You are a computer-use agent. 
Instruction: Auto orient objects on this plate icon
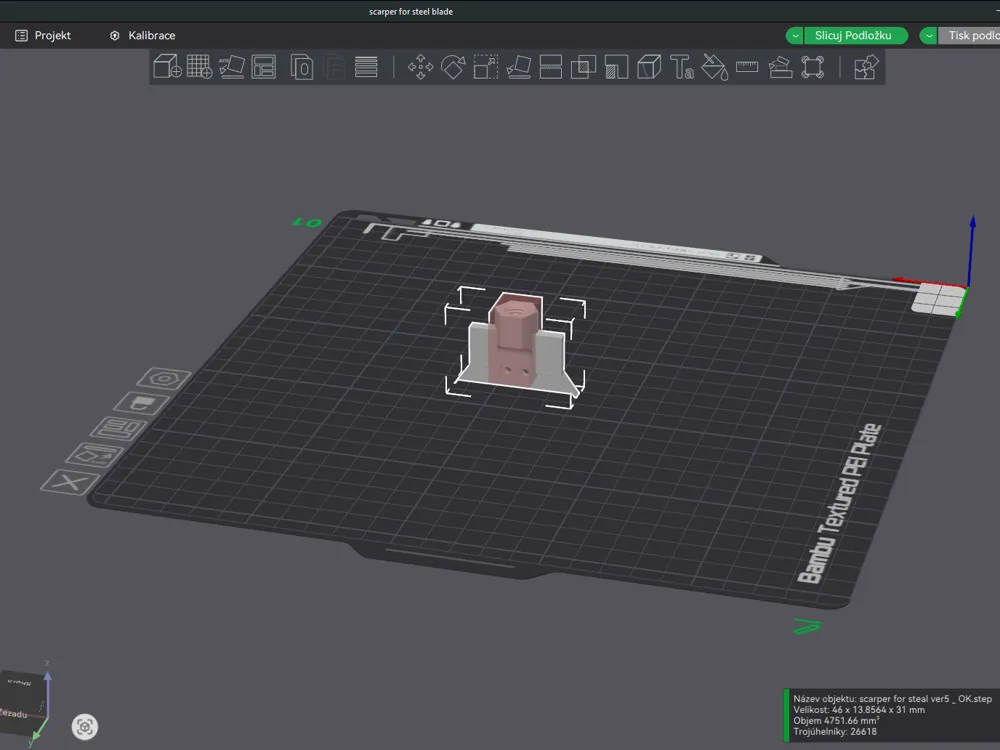(x=94, y=455)
